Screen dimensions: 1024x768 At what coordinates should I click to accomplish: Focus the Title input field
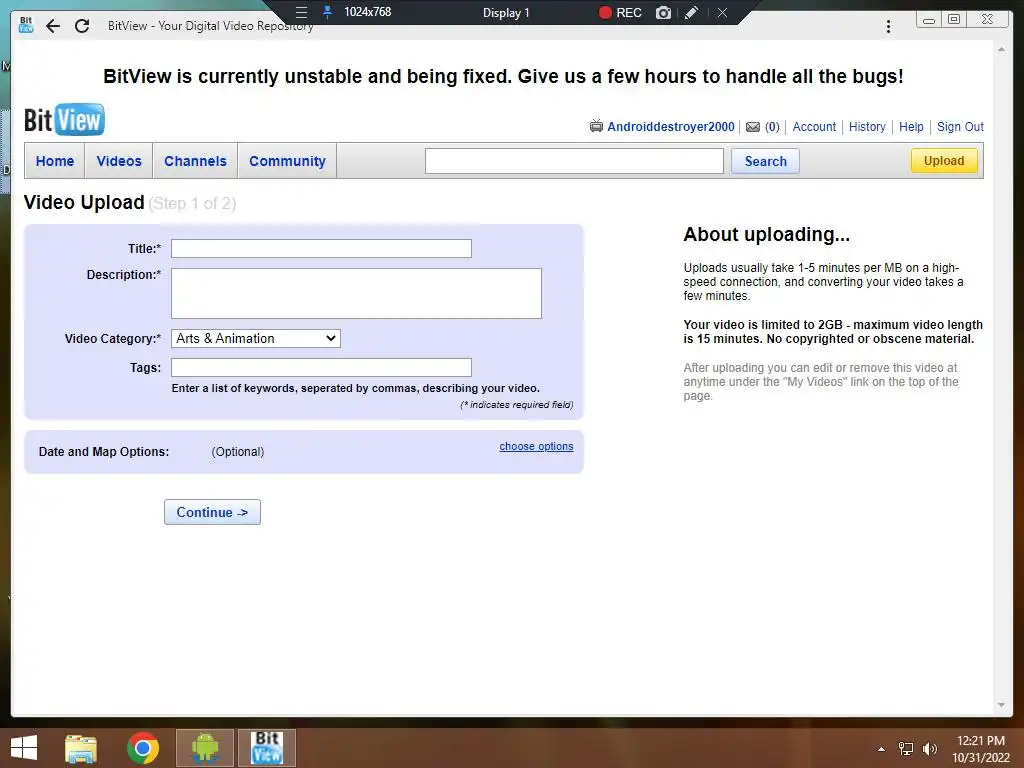click(321, 248)
